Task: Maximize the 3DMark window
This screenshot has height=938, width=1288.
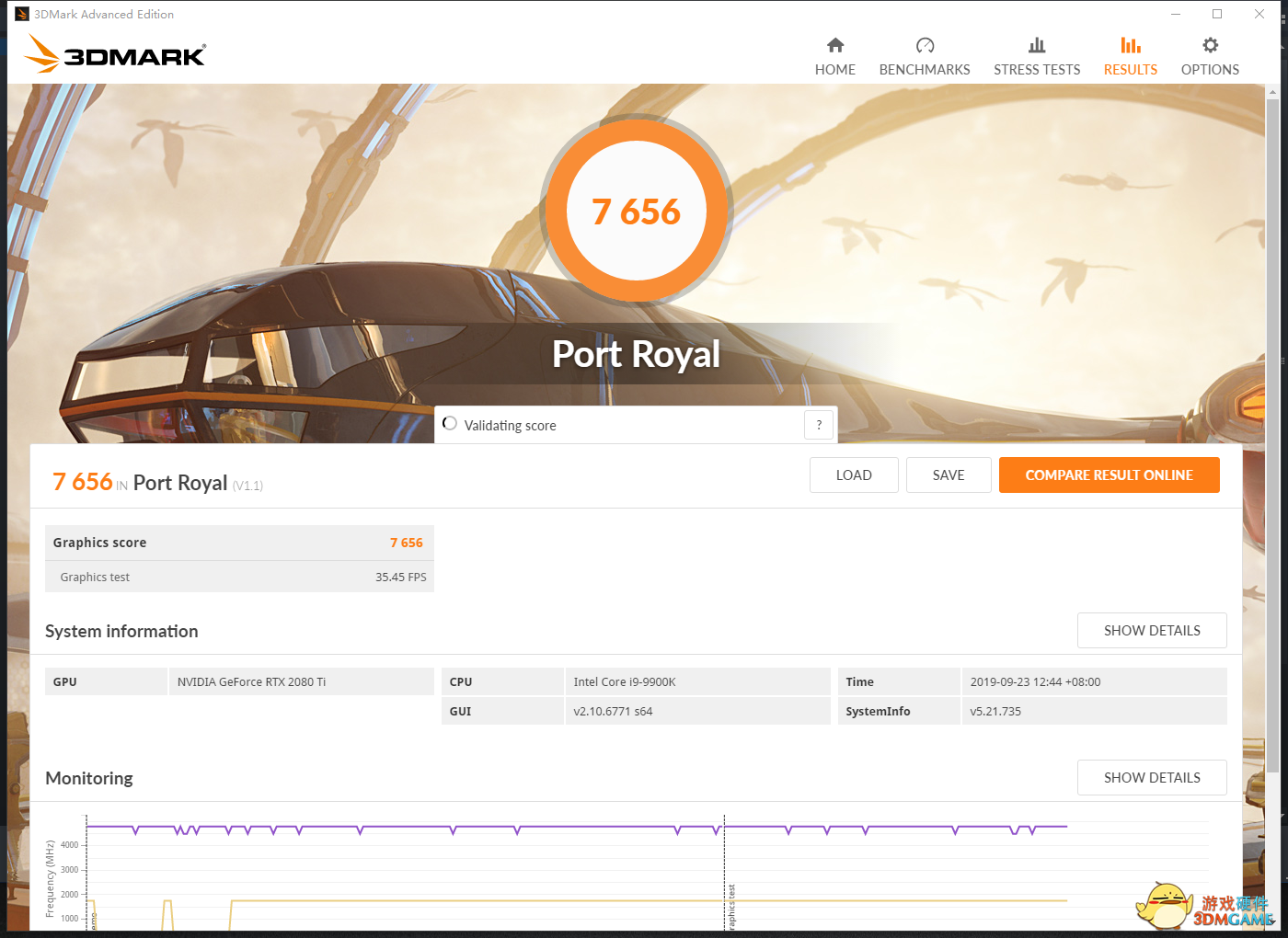Action: click(x=1217, y=14)
